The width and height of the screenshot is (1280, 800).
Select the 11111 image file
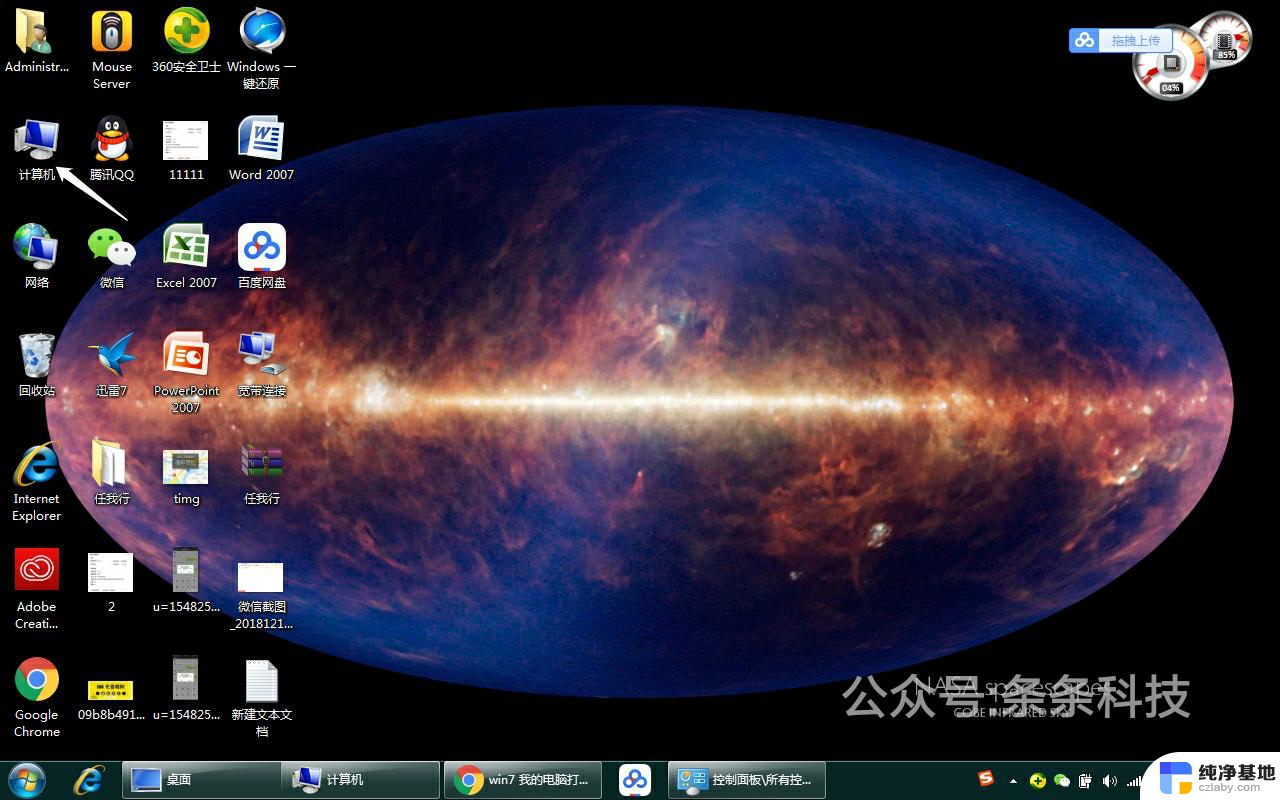187,150
